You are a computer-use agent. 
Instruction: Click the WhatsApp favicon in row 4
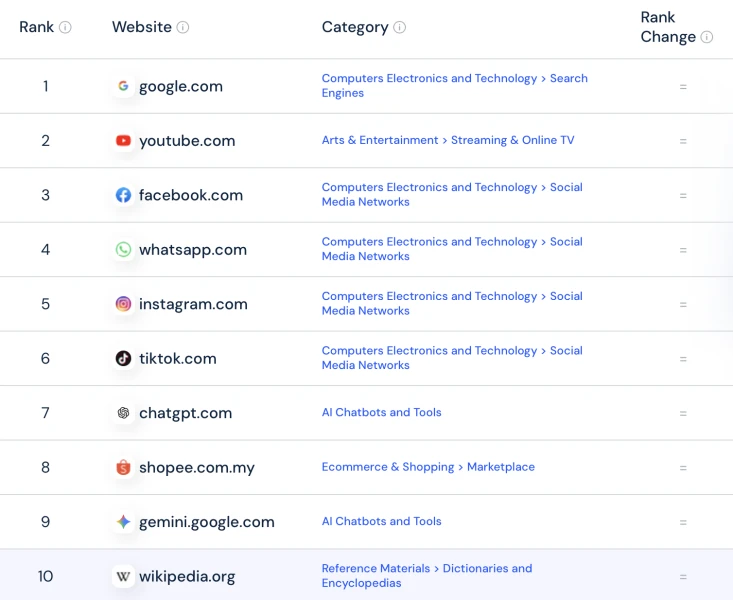coord(123,249)
